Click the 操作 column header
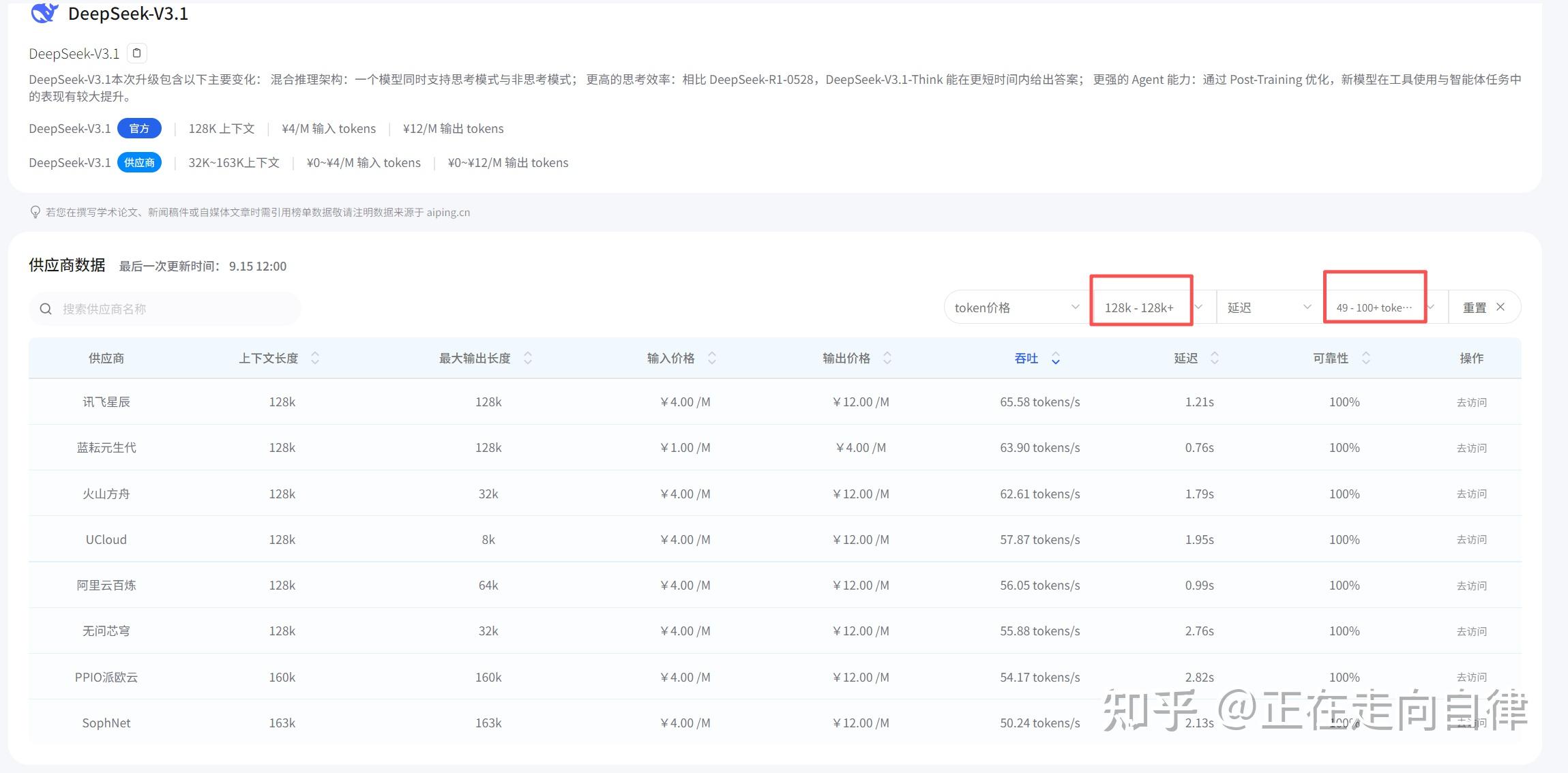1568x773 pixels. coord(1471,358)
